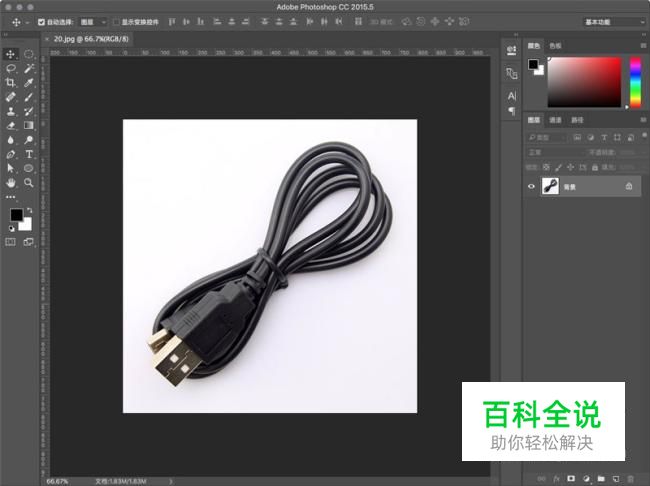
Task: Toggle Quick Mask mode in toolbox
Action: tap(10, 242)
